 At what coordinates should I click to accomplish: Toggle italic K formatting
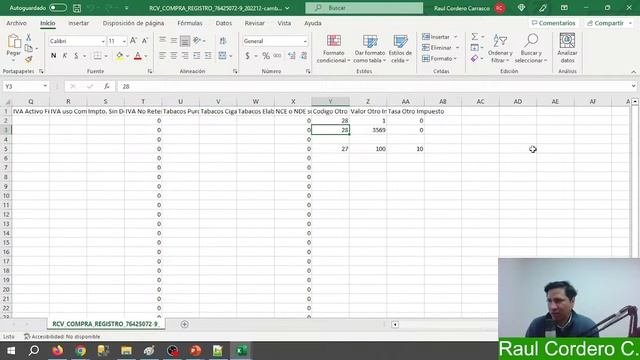[64, 56]
